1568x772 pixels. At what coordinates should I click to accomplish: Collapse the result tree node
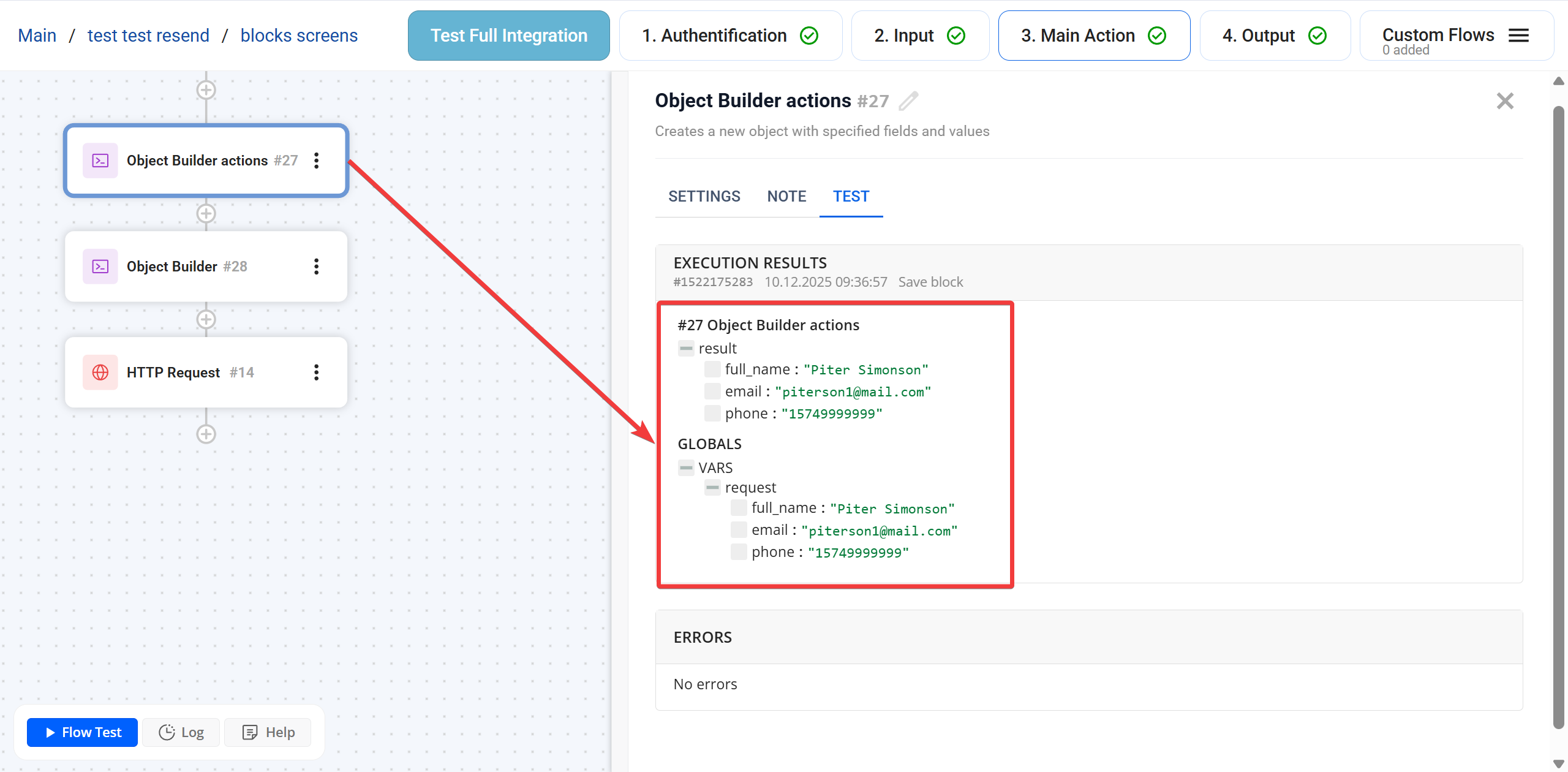pyautogui.click(x=686, y=349)
